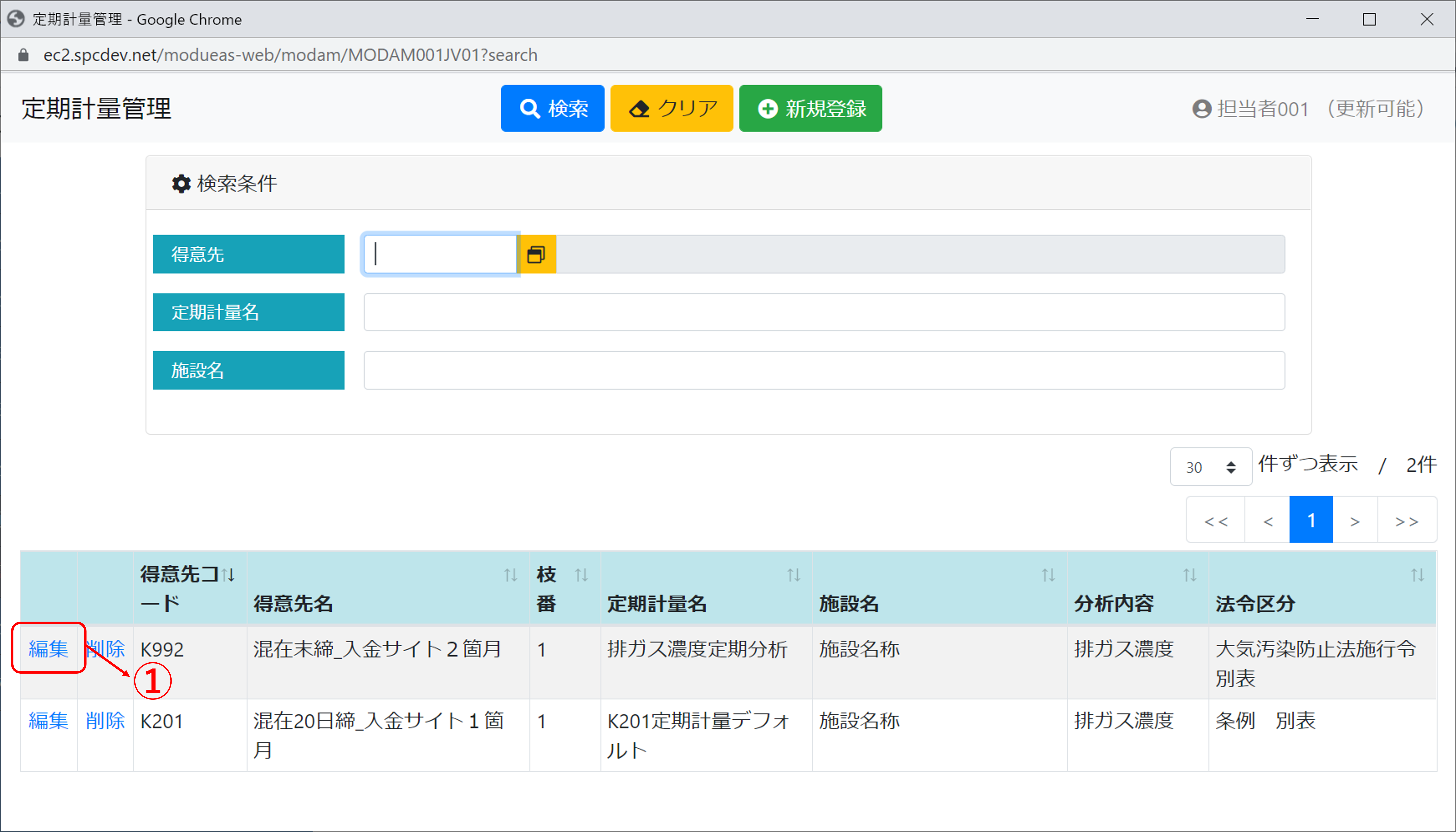
Task: Click the 定期計量名 input field
Action: [x=824, y=312]
